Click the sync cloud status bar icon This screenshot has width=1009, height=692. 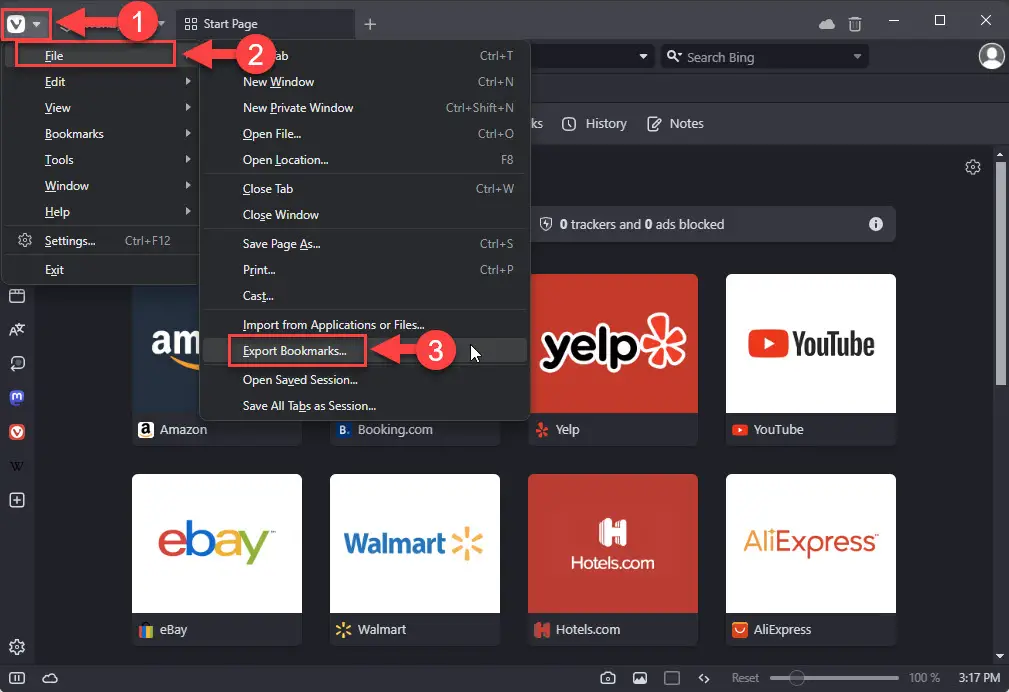pyautogui.click(x=50, y=678)
